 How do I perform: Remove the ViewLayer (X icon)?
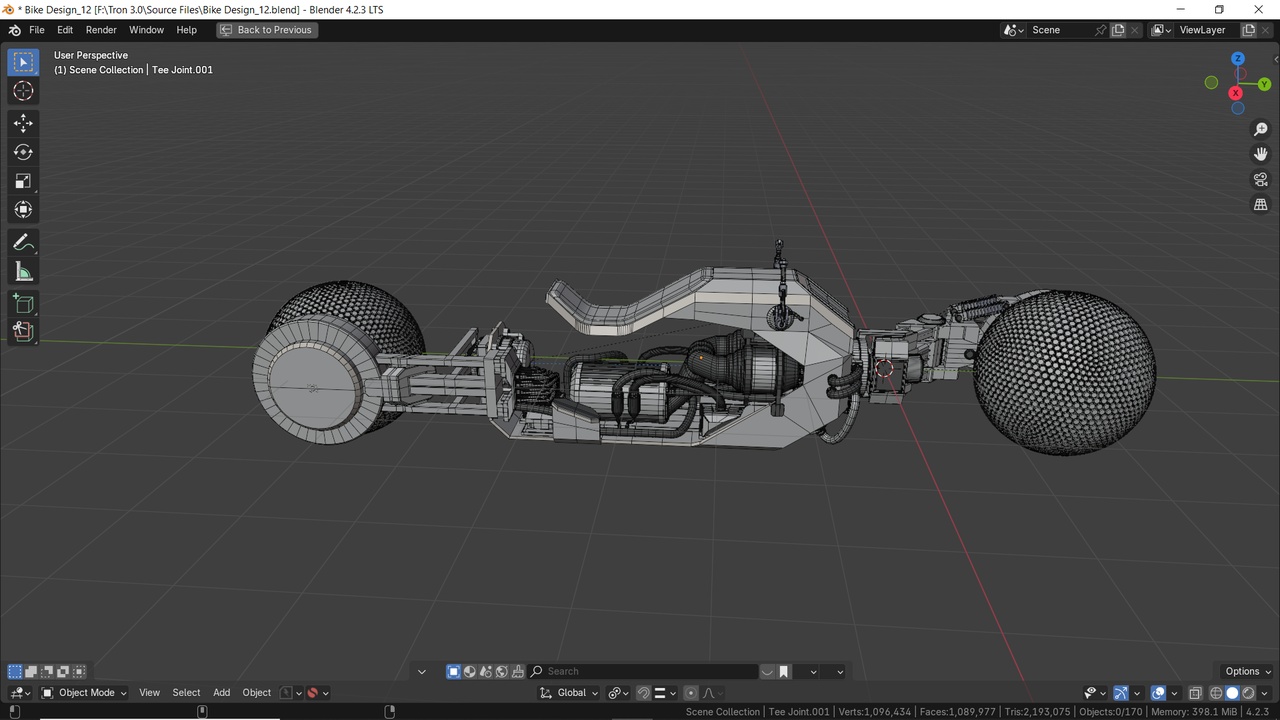point(1265,30)
